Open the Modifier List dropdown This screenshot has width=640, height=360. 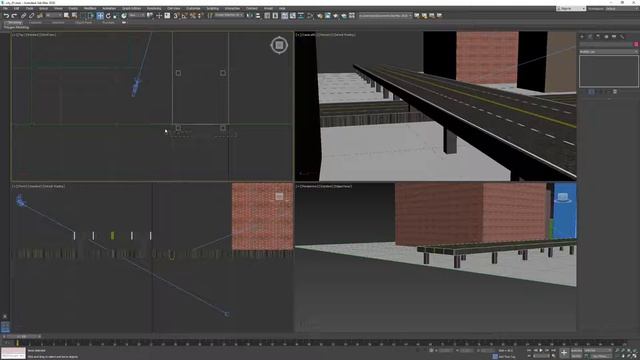pos(609,52)
